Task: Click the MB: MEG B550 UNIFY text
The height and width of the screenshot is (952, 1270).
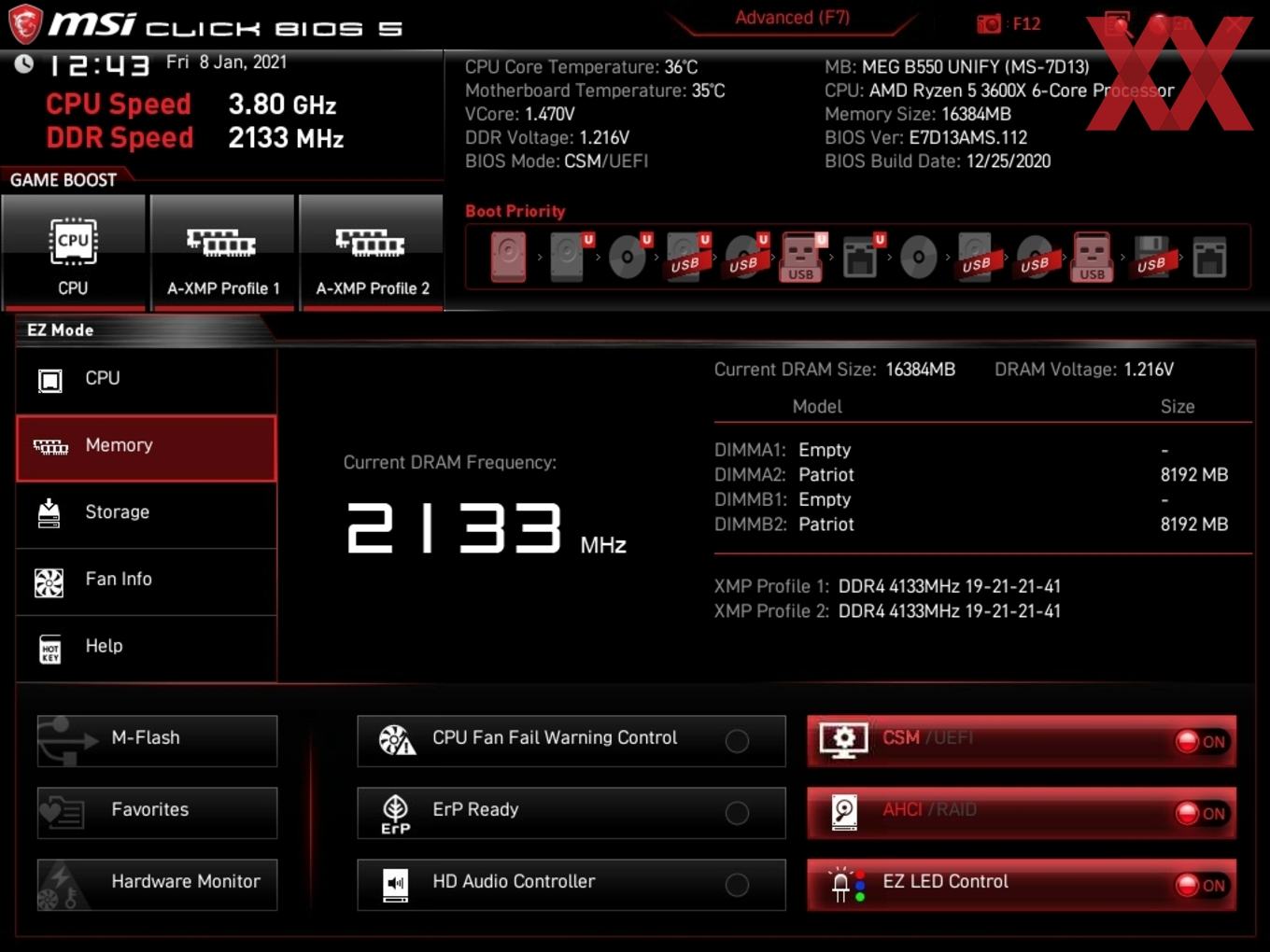Action: pyautogui.click(x=957, y=67)
